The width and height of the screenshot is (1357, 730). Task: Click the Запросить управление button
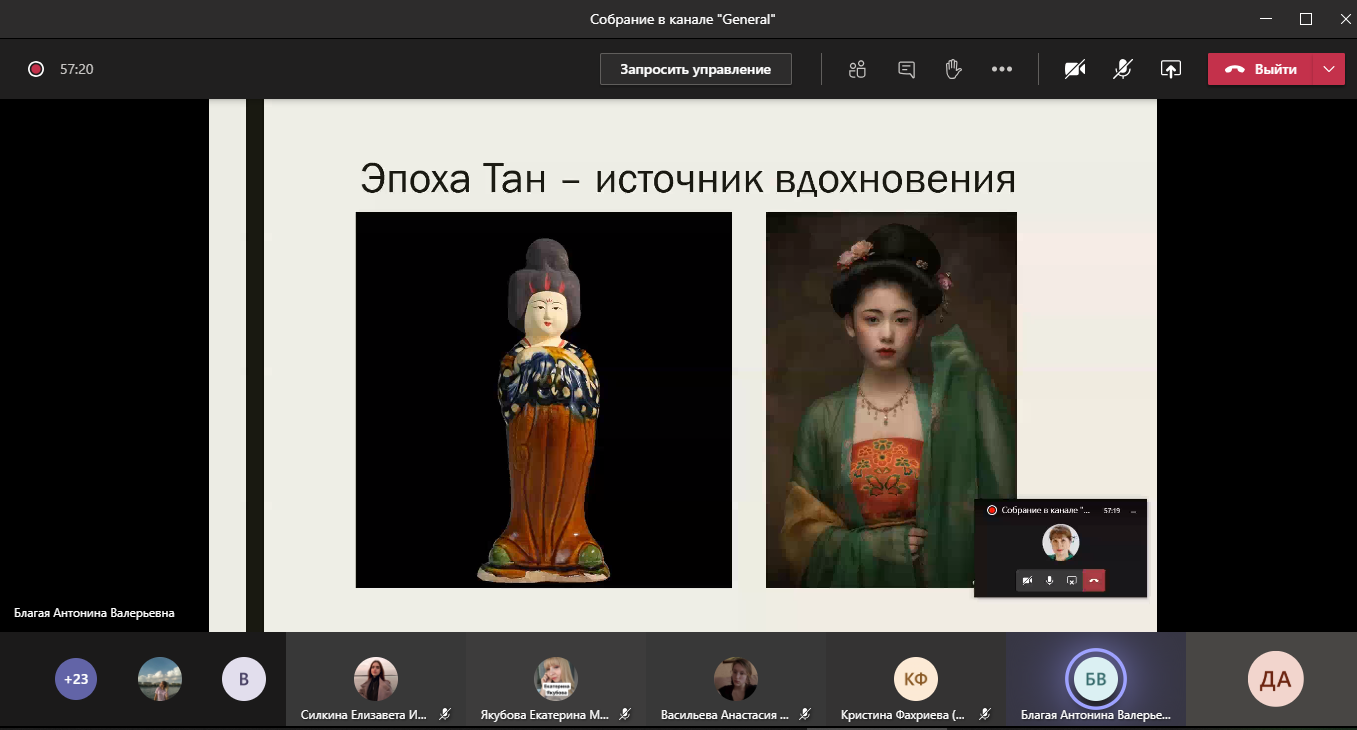pos(695,69)
